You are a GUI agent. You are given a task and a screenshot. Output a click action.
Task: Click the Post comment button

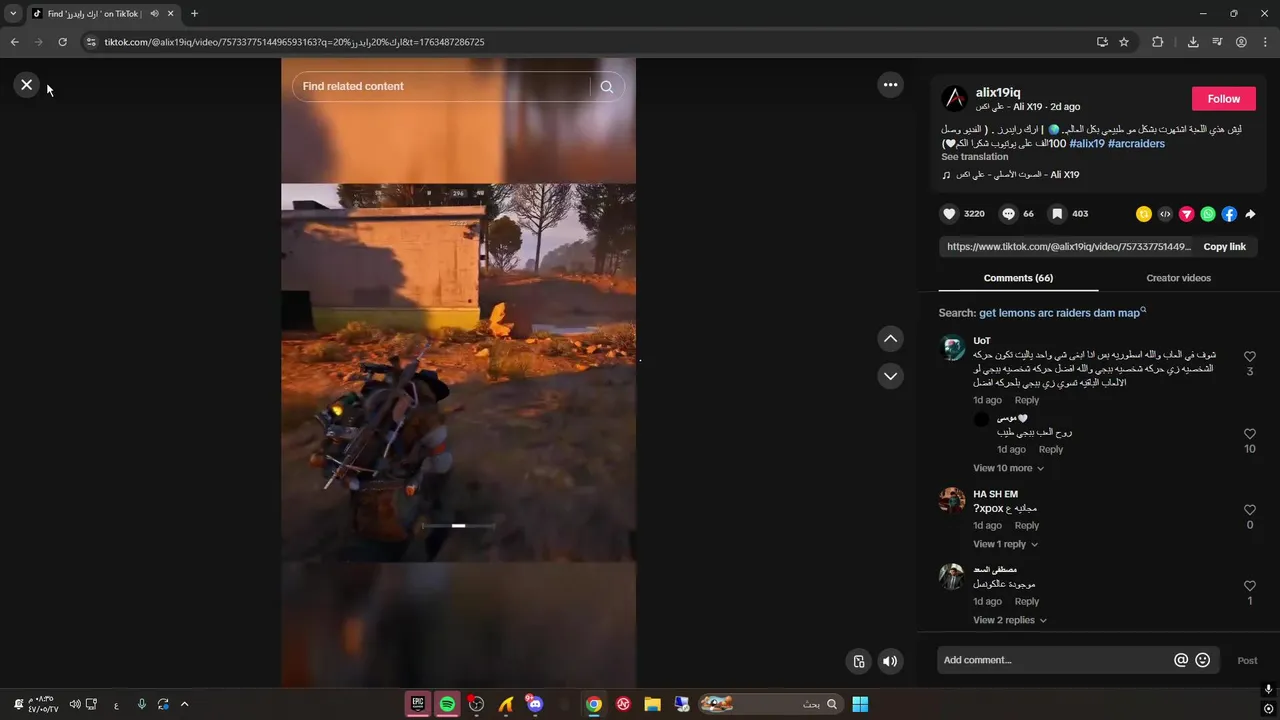tap(1247, 661)
